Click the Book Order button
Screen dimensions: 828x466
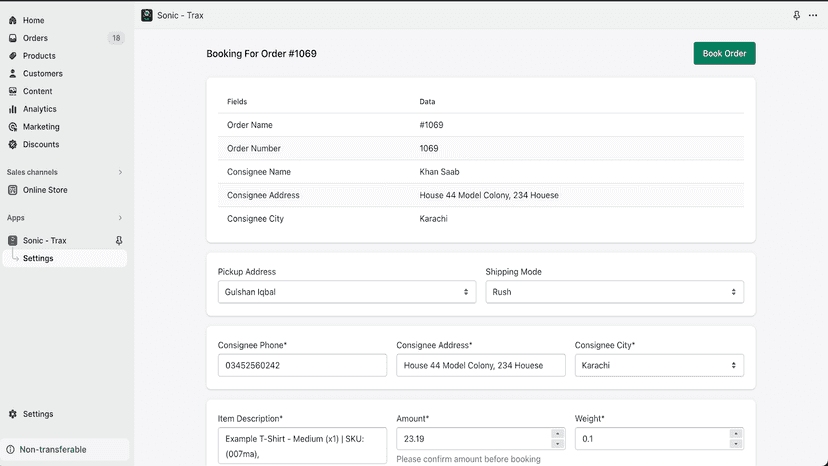pyautogui.click(x=724, y=53)
